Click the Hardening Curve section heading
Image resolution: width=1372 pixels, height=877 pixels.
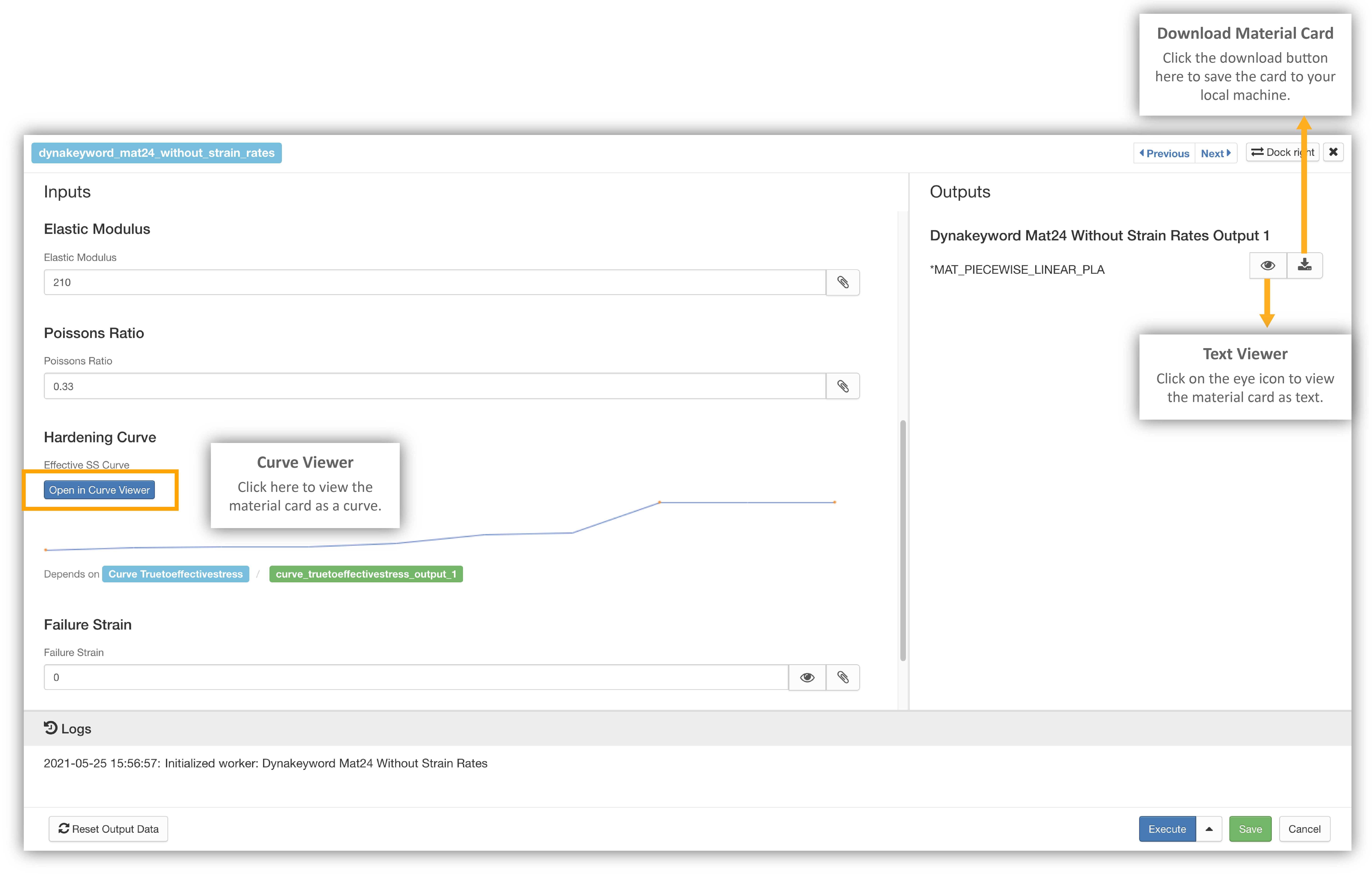[100, 437]
